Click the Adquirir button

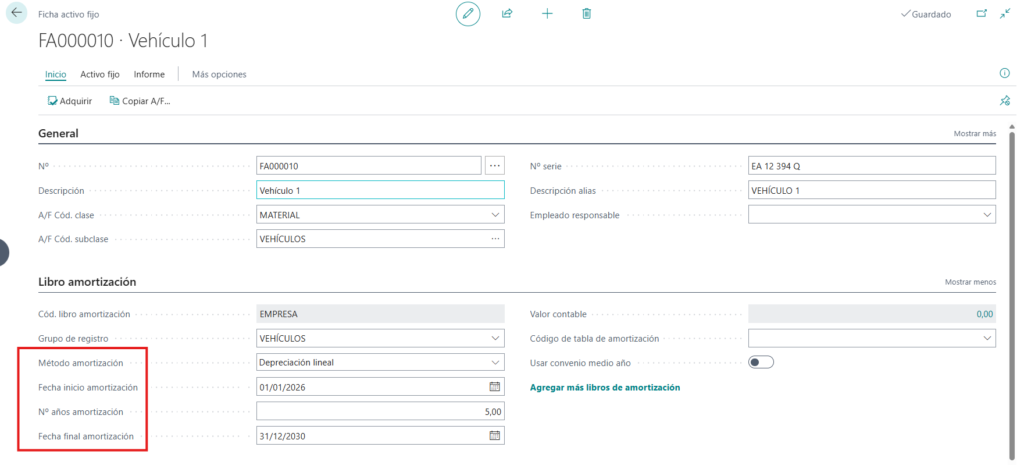pyautogui.click(x=70, y=101)
